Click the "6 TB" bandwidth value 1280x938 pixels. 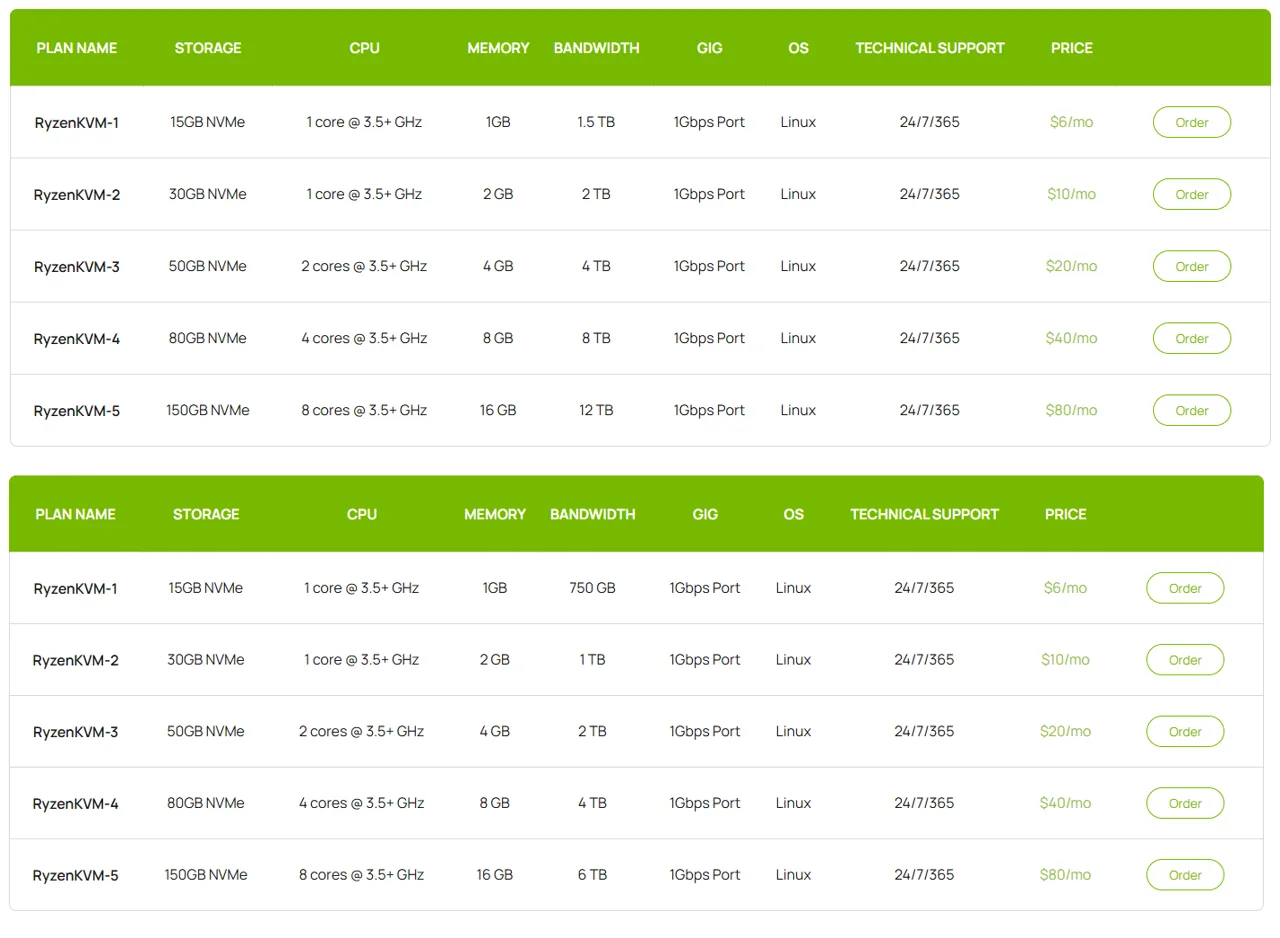click(592, 874)
